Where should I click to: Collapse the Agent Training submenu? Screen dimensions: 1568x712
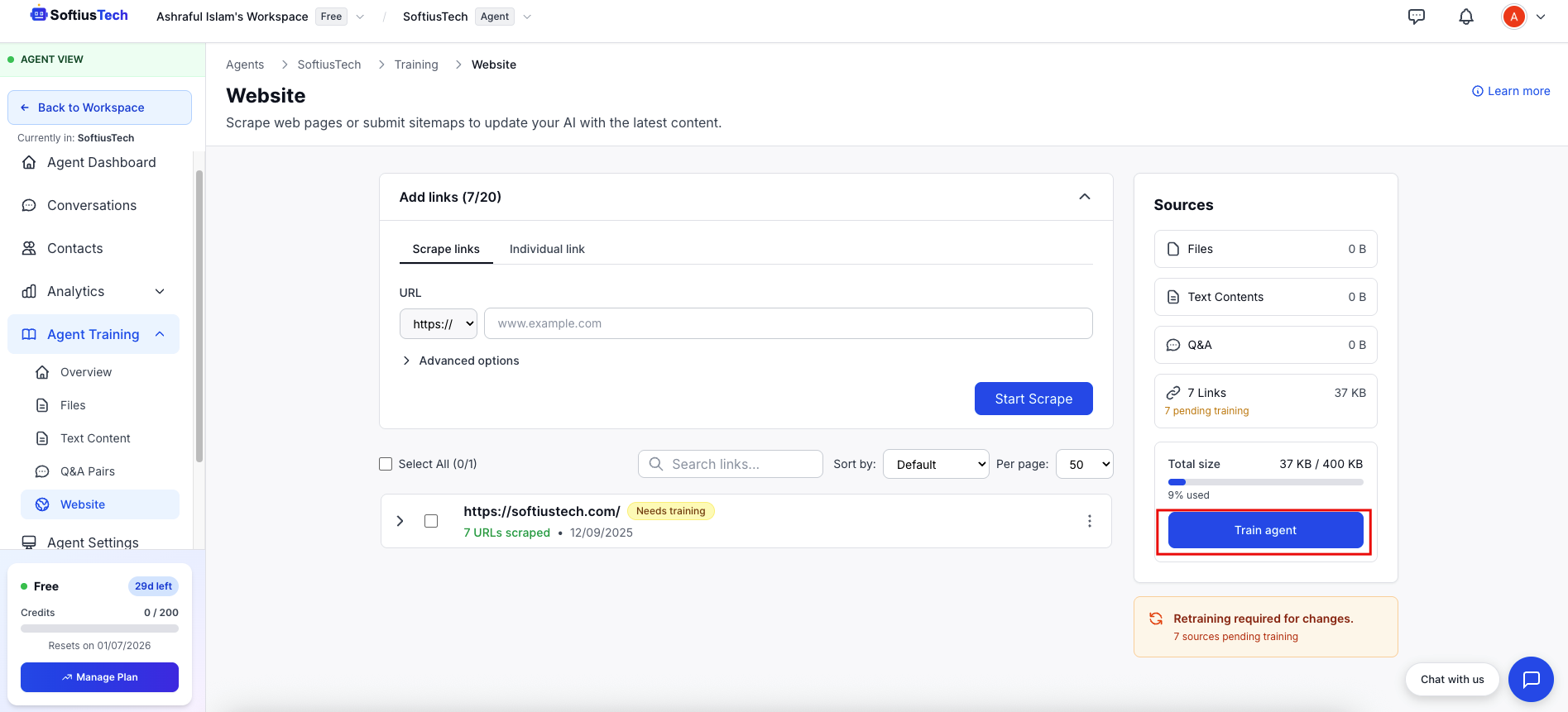tap(160, 334)
